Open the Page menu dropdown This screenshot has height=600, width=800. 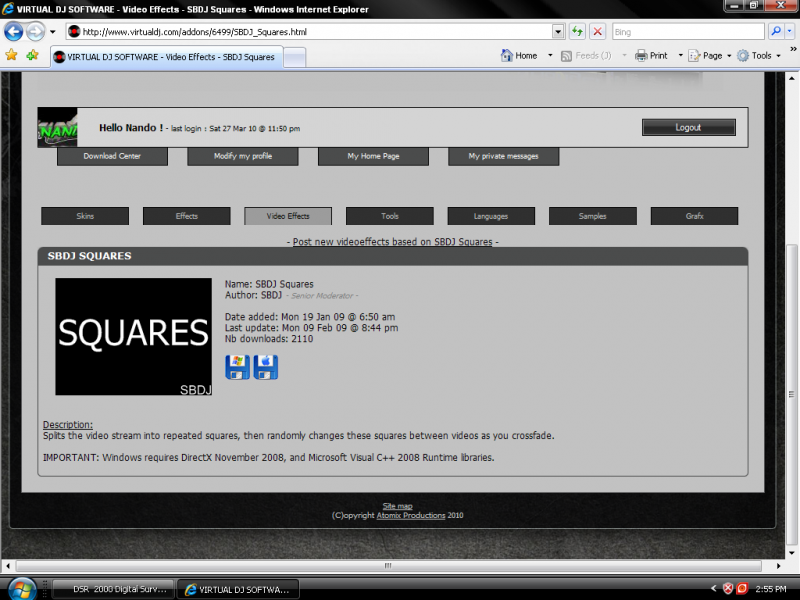[x=710, y=56]
